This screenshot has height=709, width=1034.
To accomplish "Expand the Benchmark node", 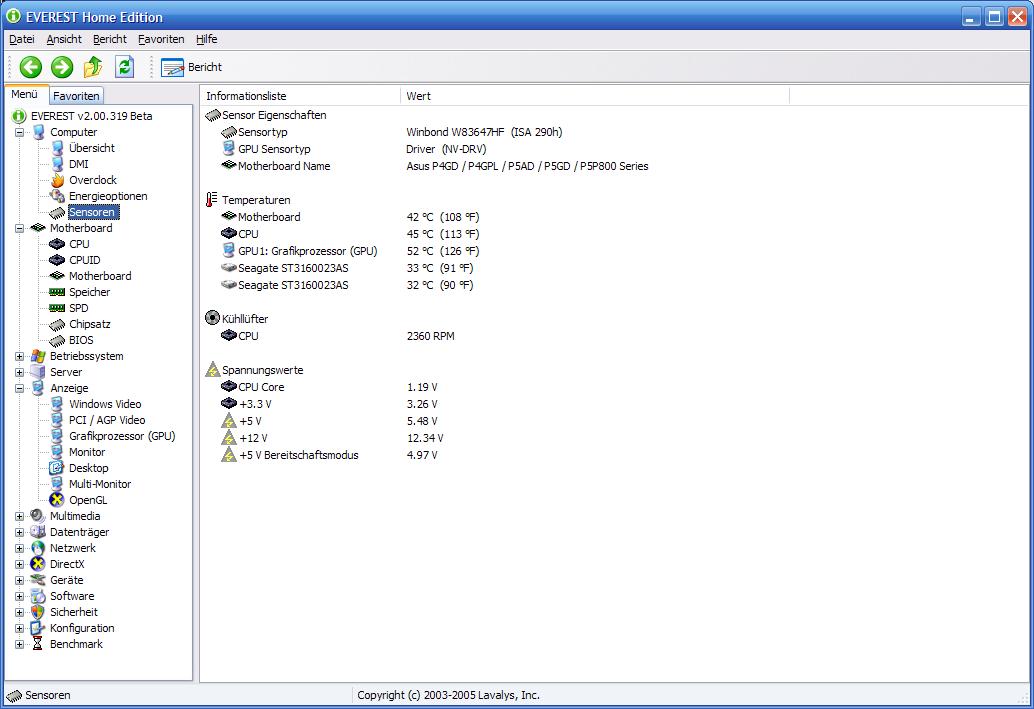I will pos(20,644).
